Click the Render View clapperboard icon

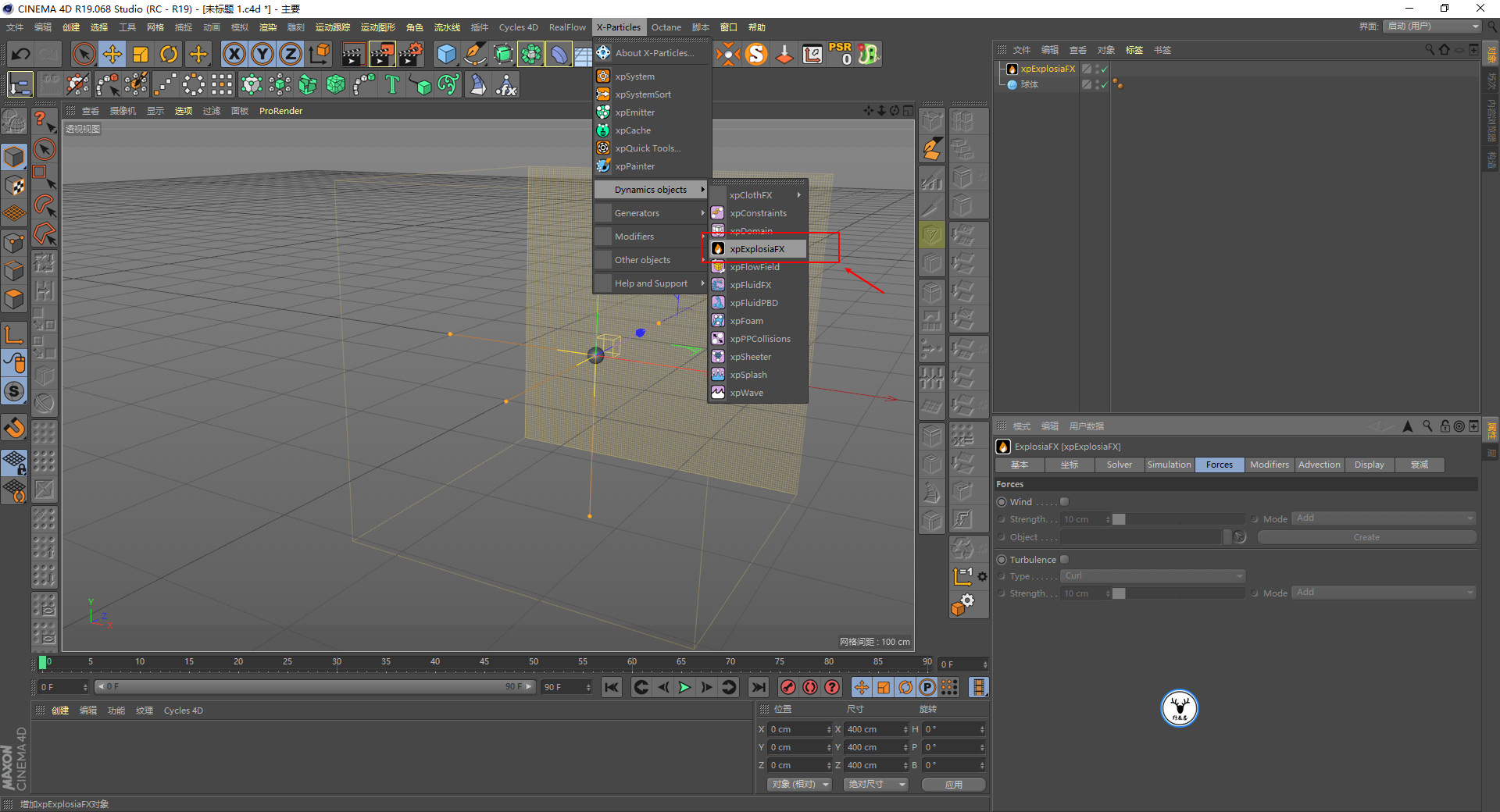point(353,54)
